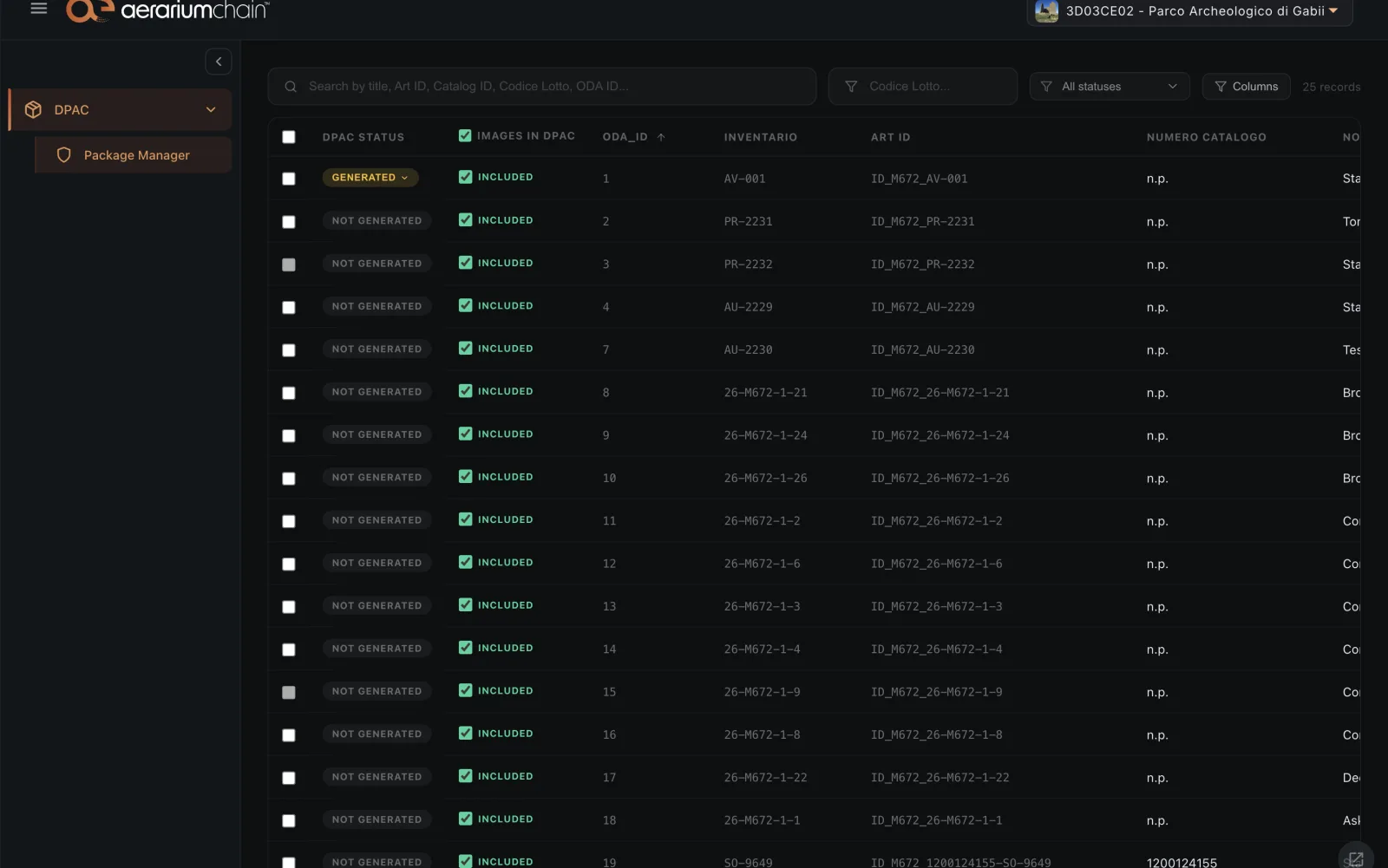Click NOT GENERATED badge for AU-2229
Image resolution: width=1388 pixels, height=868 pixels.
[376, 306]
